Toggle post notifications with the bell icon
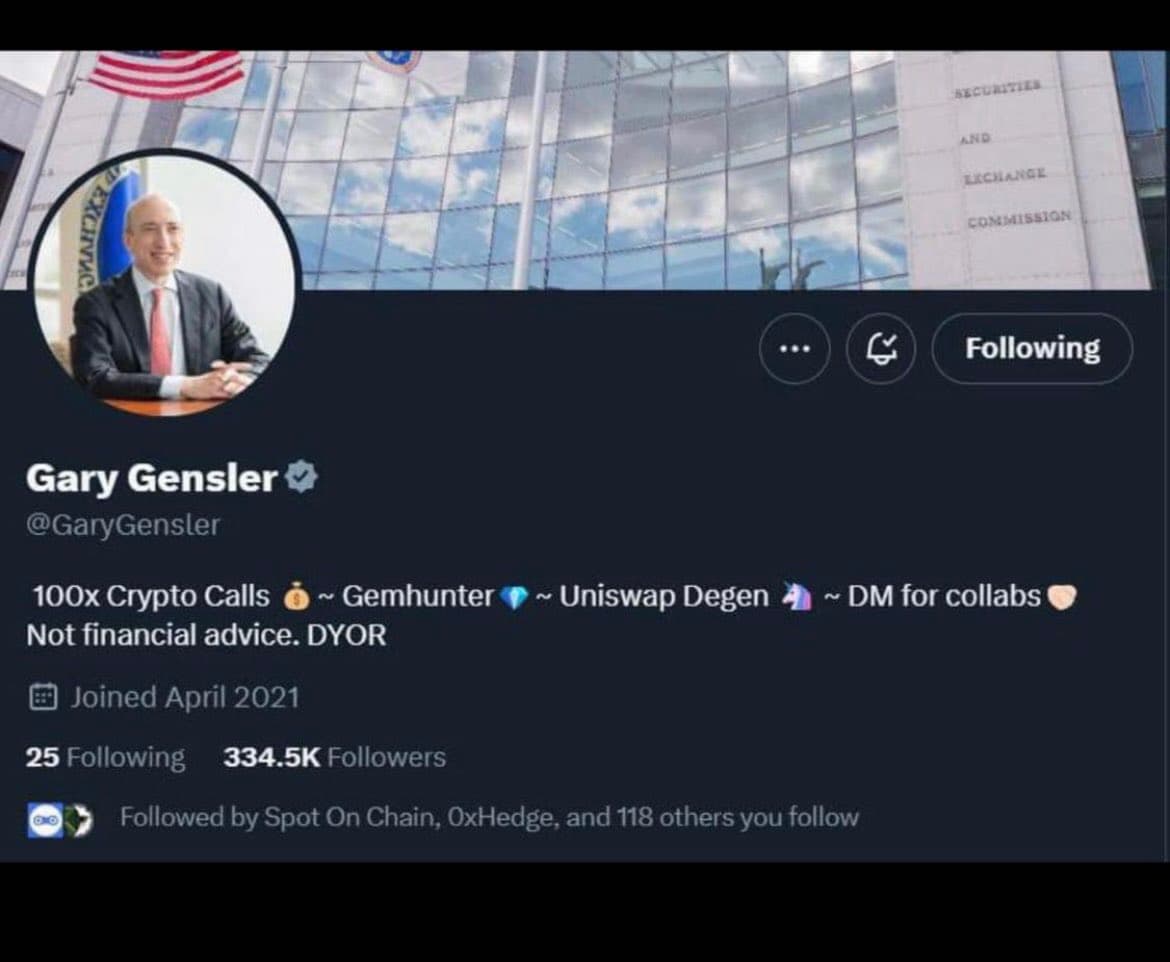 (x=880, y=349)
